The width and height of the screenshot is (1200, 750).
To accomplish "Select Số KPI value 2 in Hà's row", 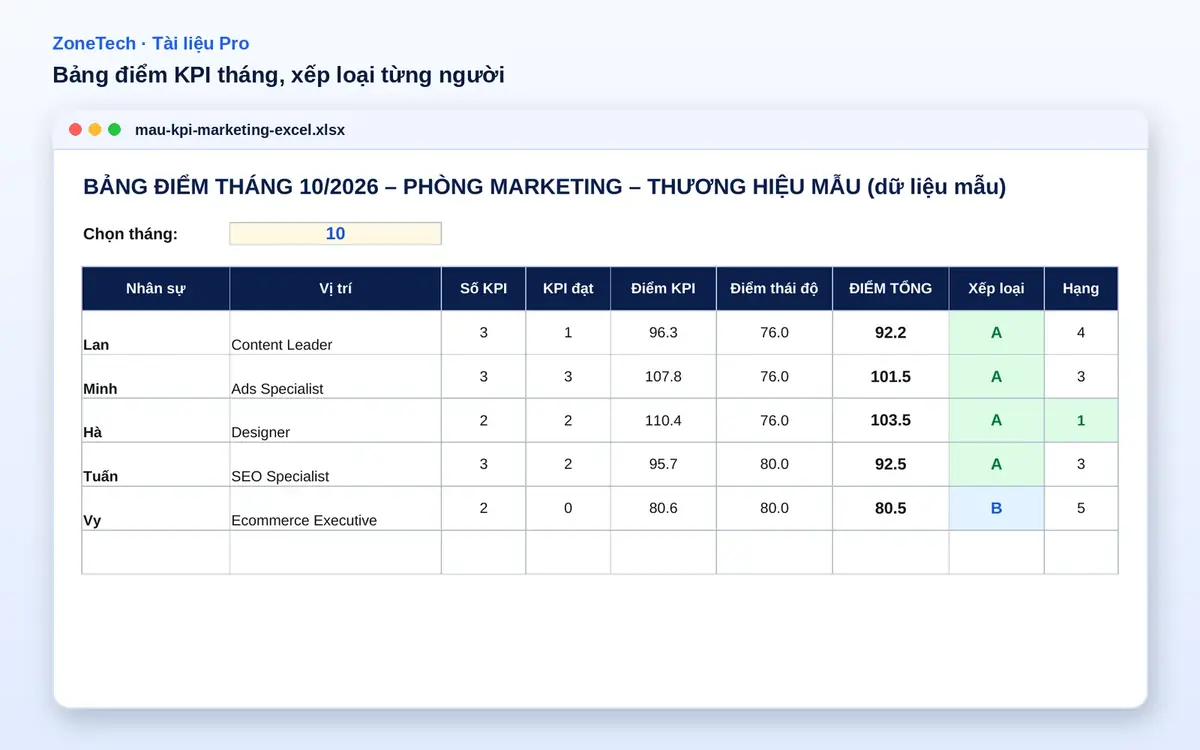I will point(484,421).
